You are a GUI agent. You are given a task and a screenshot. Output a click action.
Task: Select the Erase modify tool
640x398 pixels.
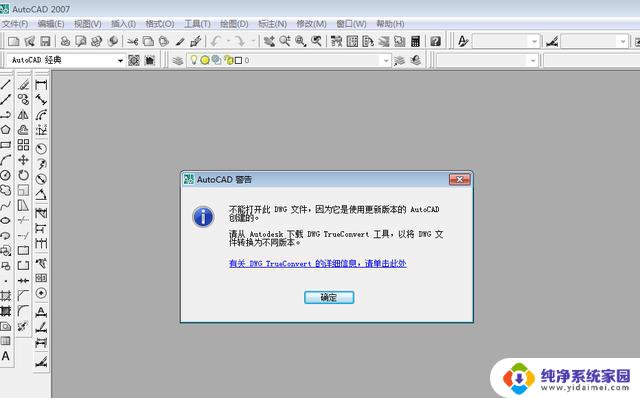tap(23, 84)
